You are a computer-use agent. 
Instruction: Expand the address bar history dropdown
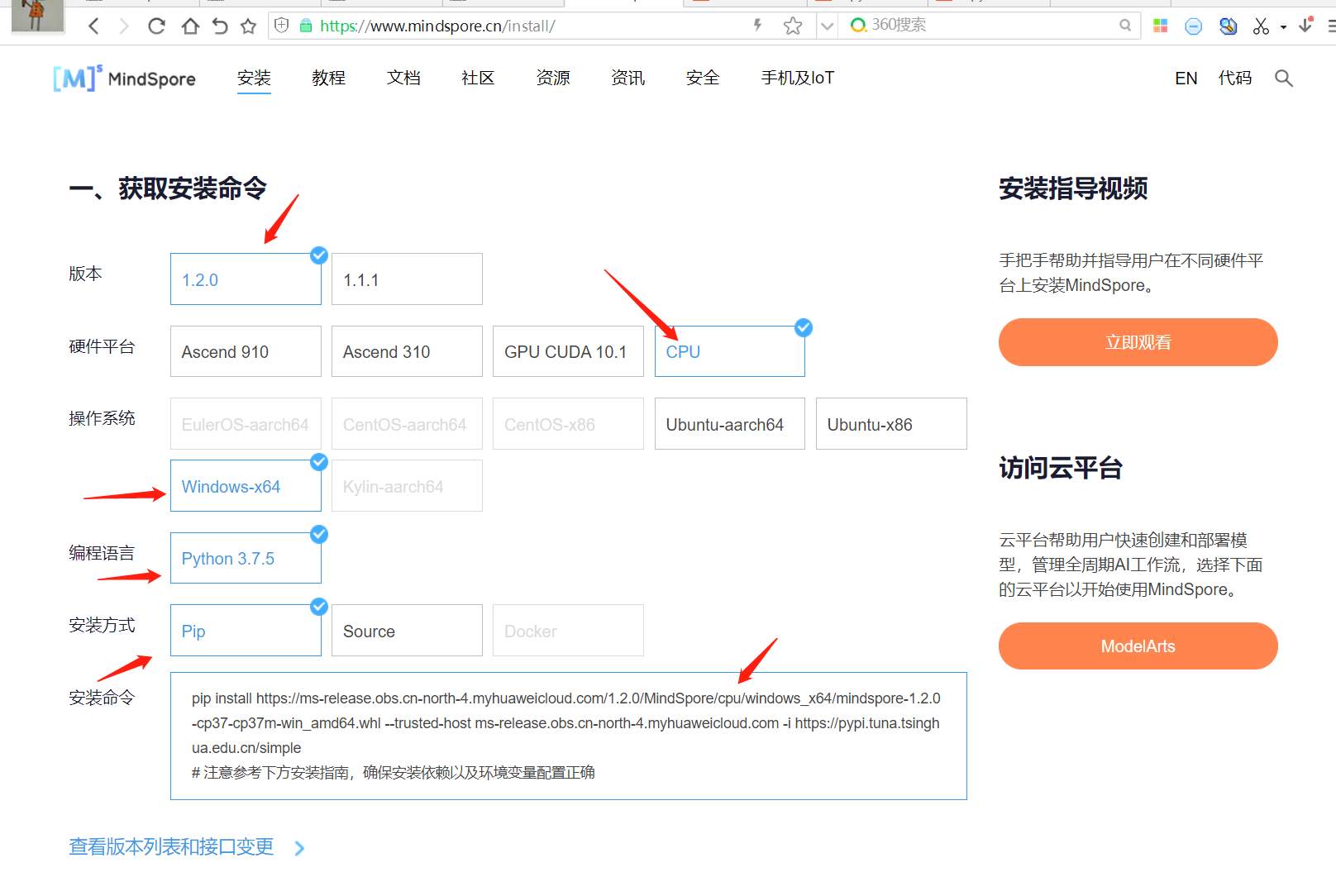(827, 26)
